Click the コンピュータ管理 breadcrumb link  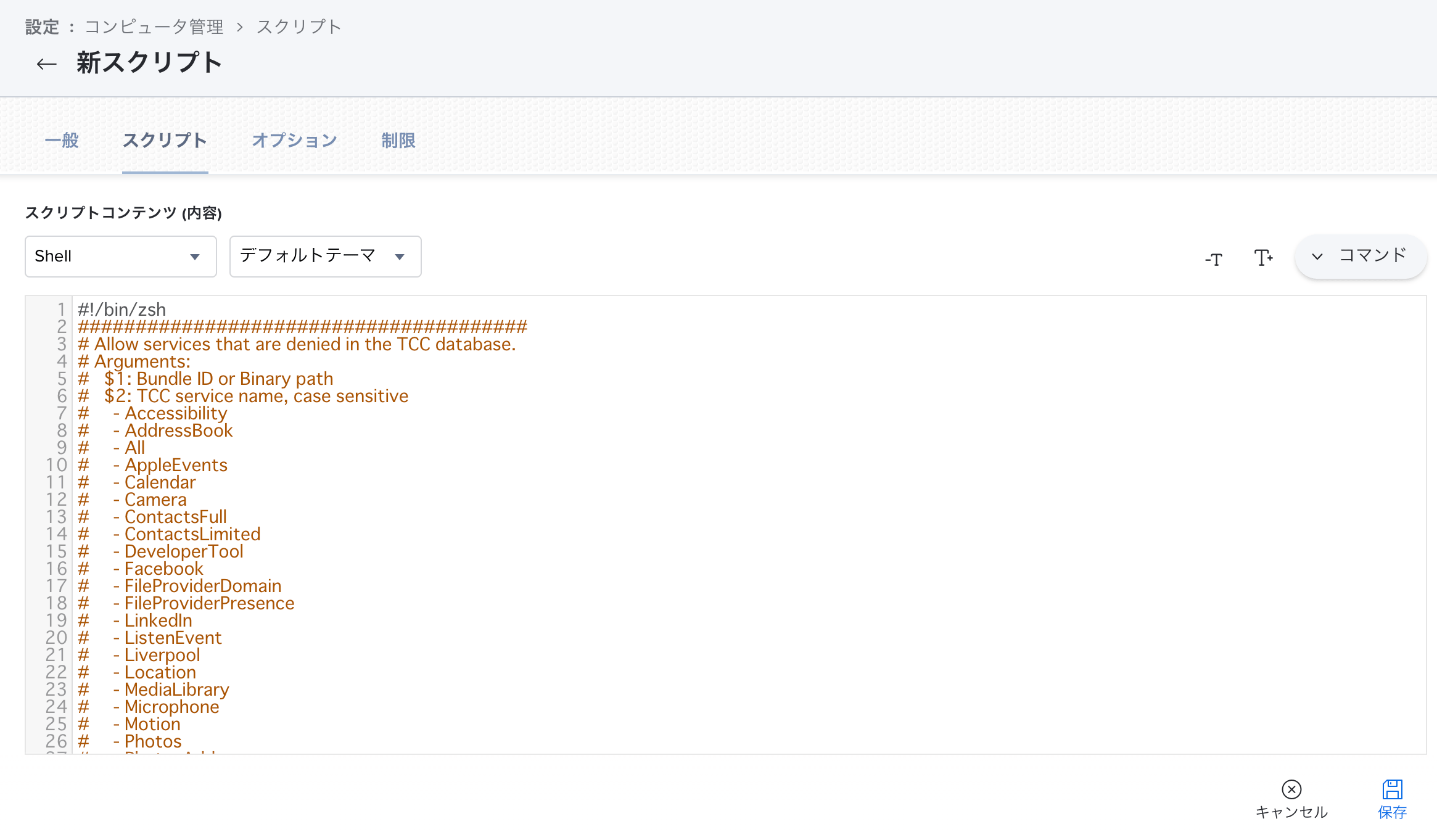tap(154, 27)
